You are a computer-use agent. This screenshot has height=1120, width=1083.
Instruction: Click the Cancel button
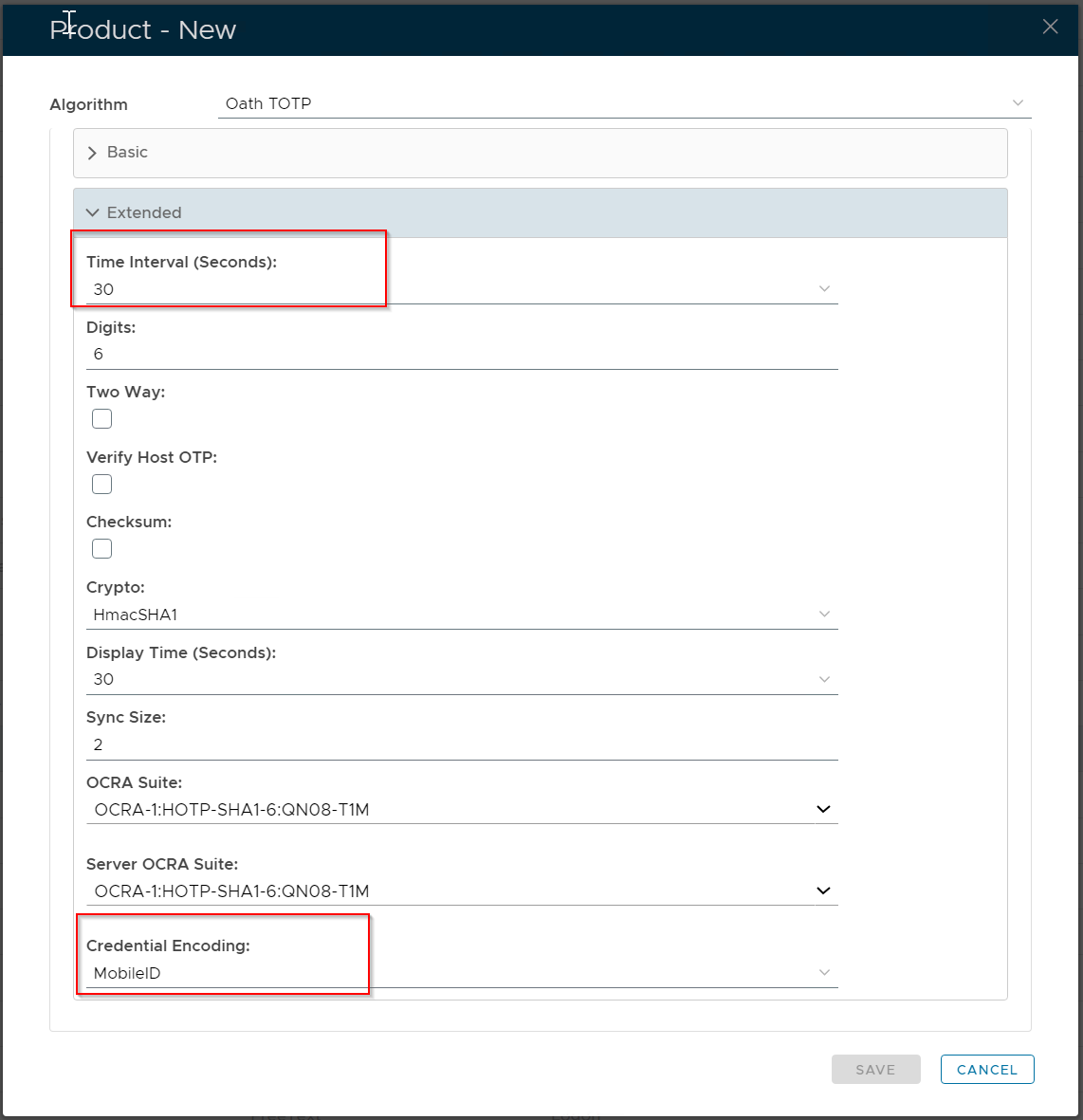[986, 1070]
